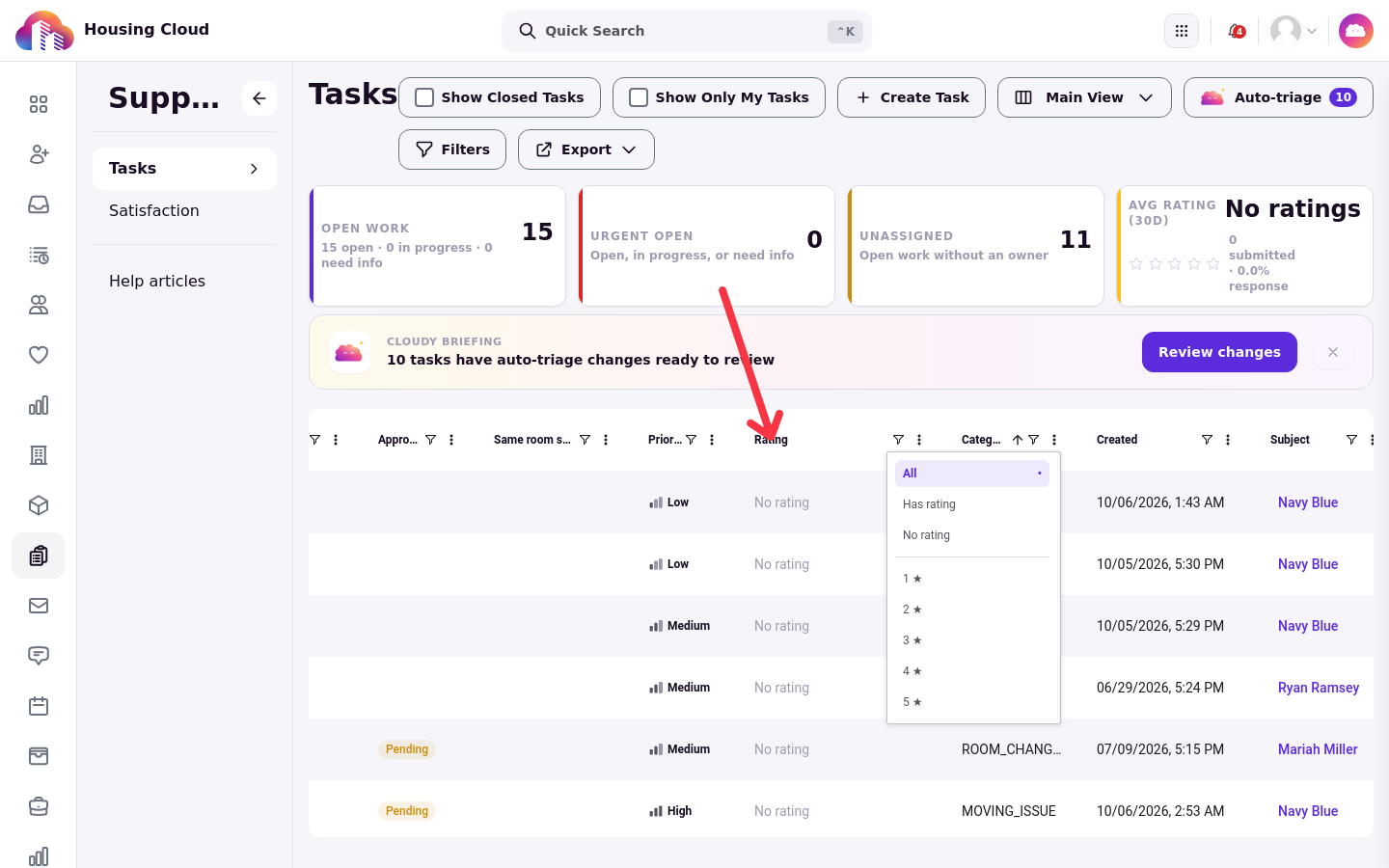Image resolution: width=1389 pixels, height=868 pixels.
Task: Open notifications bell with red badge
Action: click(x=1236, y=31)
